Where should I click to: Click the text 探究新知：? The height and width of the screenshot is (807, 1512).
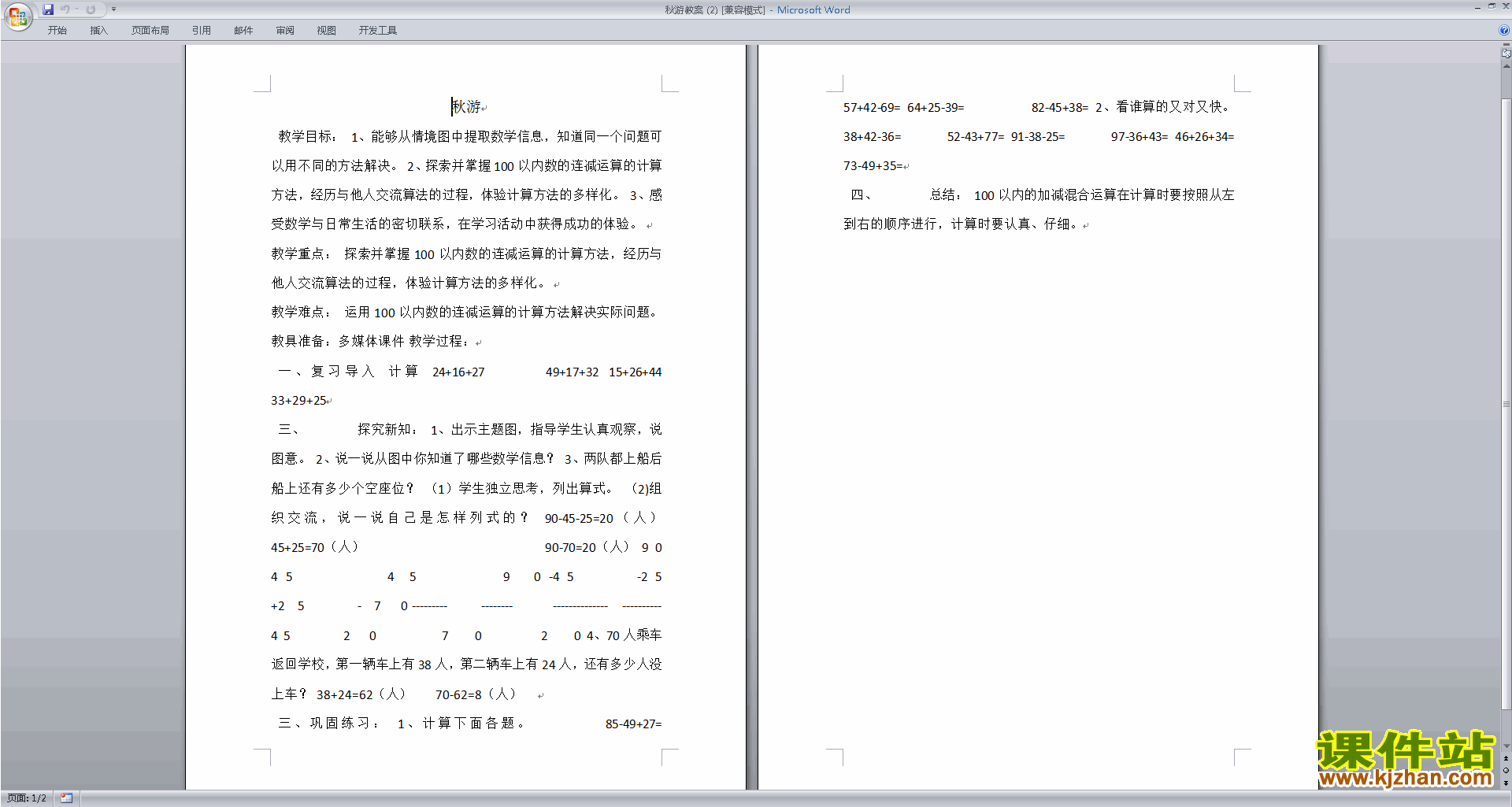click(388, 429)
